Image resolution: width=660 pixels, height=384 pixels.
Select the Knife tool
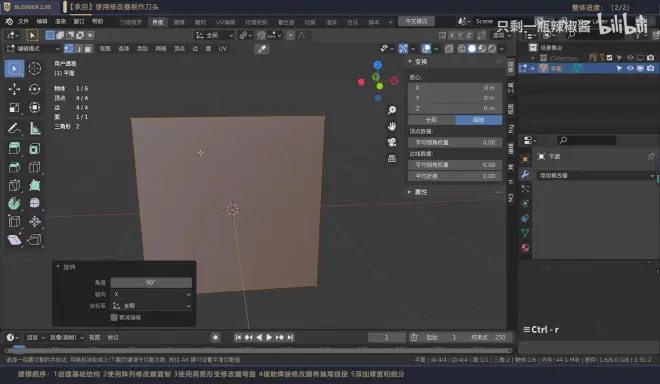14,185
